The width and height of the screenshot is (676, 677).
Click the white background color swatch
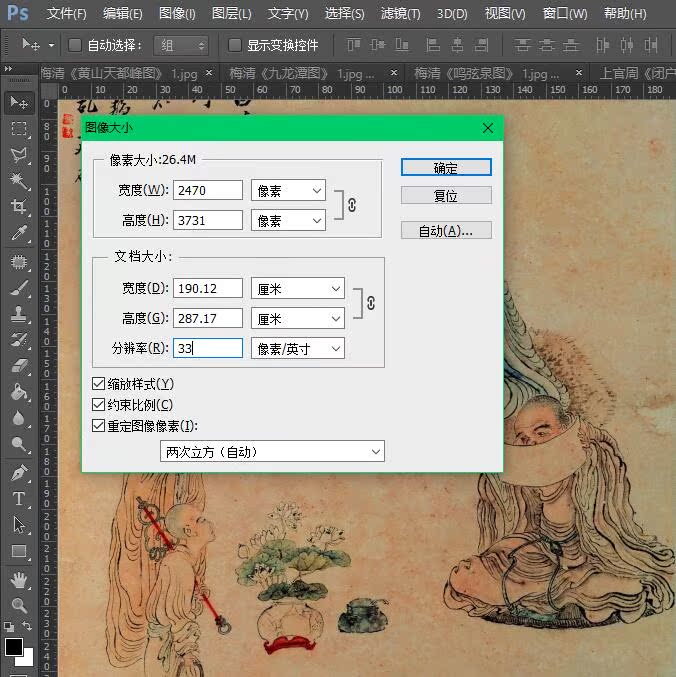pyautogui.click(x=28, y=659)
